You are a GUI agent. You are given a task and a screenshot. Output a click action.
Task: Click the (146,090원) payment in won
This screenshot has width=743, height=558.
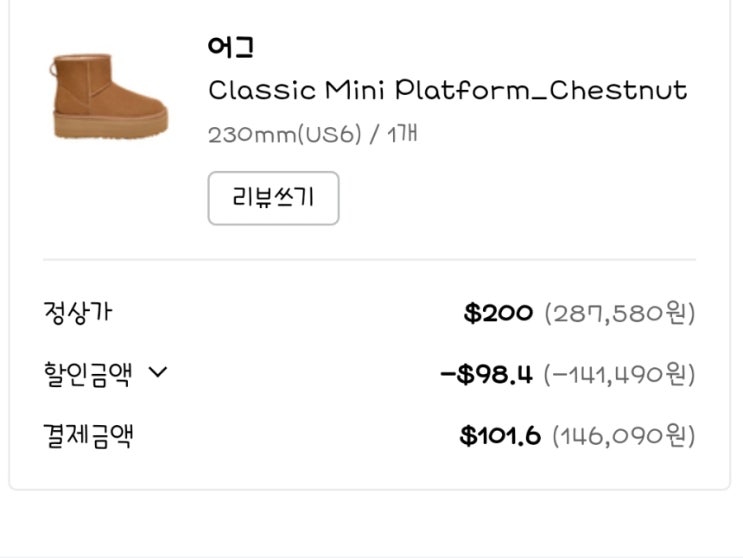[623, 436]
